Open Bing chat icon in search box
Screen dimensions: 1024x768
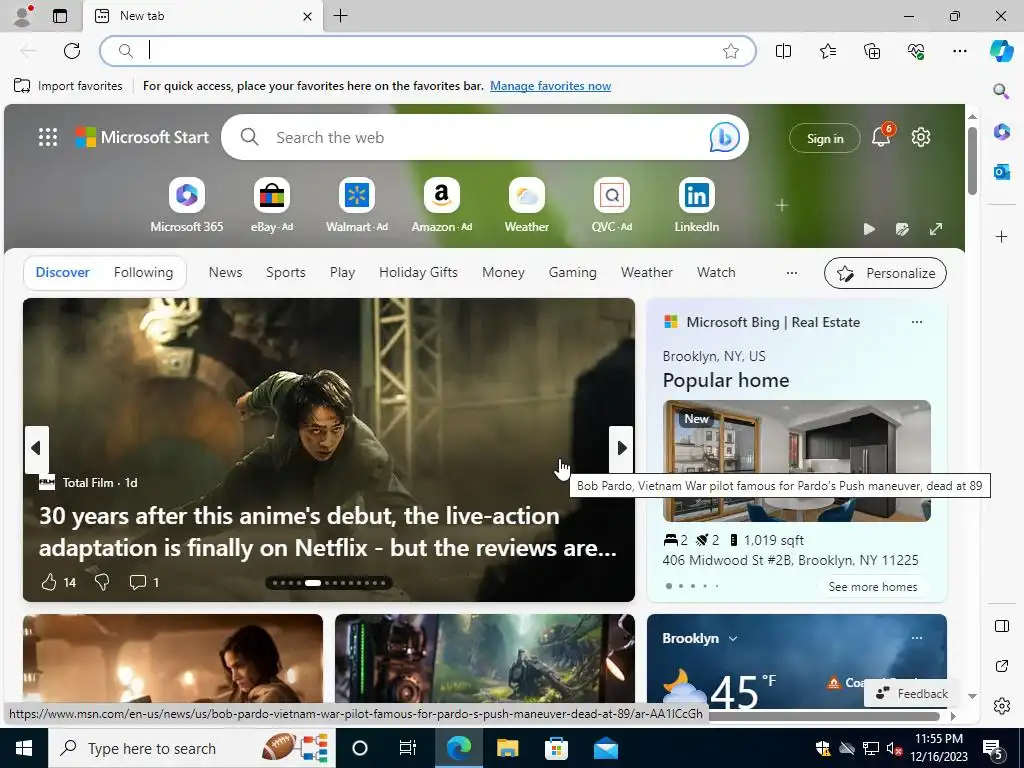tap(724, 137)
